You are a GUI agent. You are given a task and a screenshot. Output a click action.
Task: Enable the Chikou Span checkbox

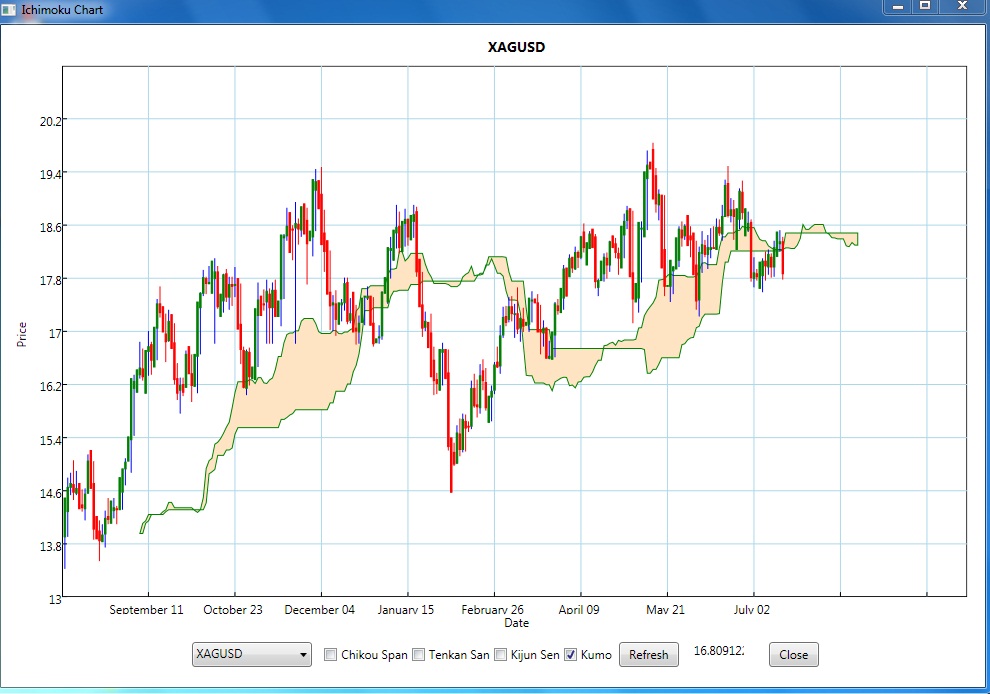331,655
